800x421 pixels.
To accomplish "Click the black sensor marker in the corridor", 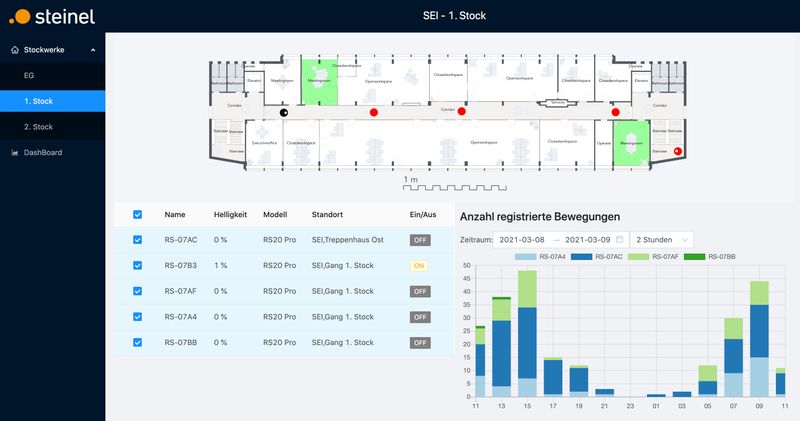I will click(x=284, y=112).
